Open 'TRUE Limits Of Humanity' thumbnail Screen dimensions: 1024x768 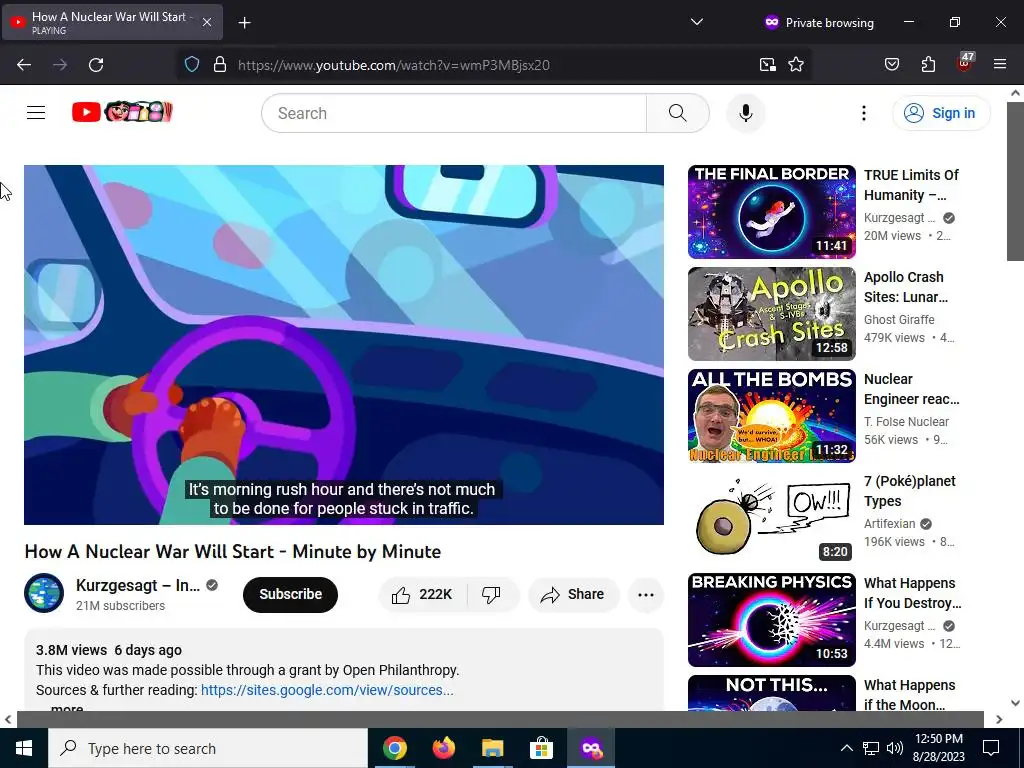click(x=771, y=212)
